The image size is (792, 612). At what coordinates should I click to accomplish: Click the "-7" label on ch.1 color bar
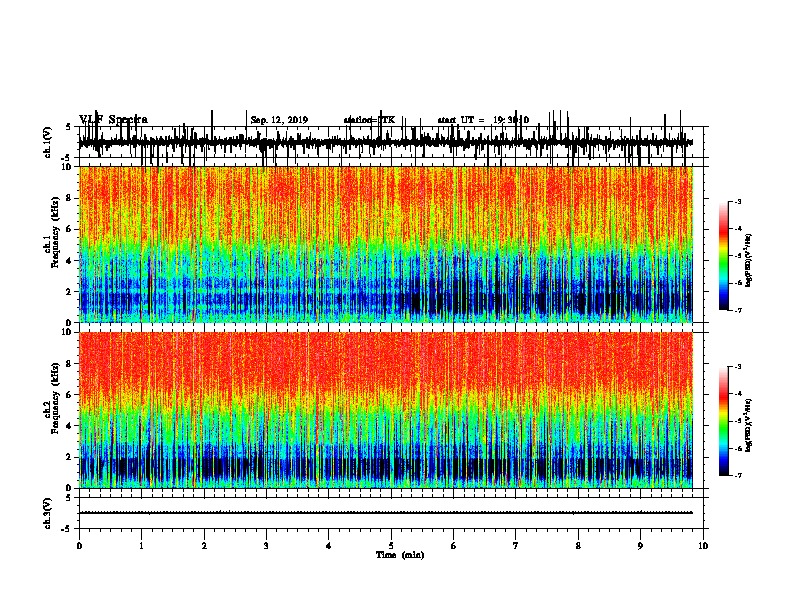pos(737,310)
